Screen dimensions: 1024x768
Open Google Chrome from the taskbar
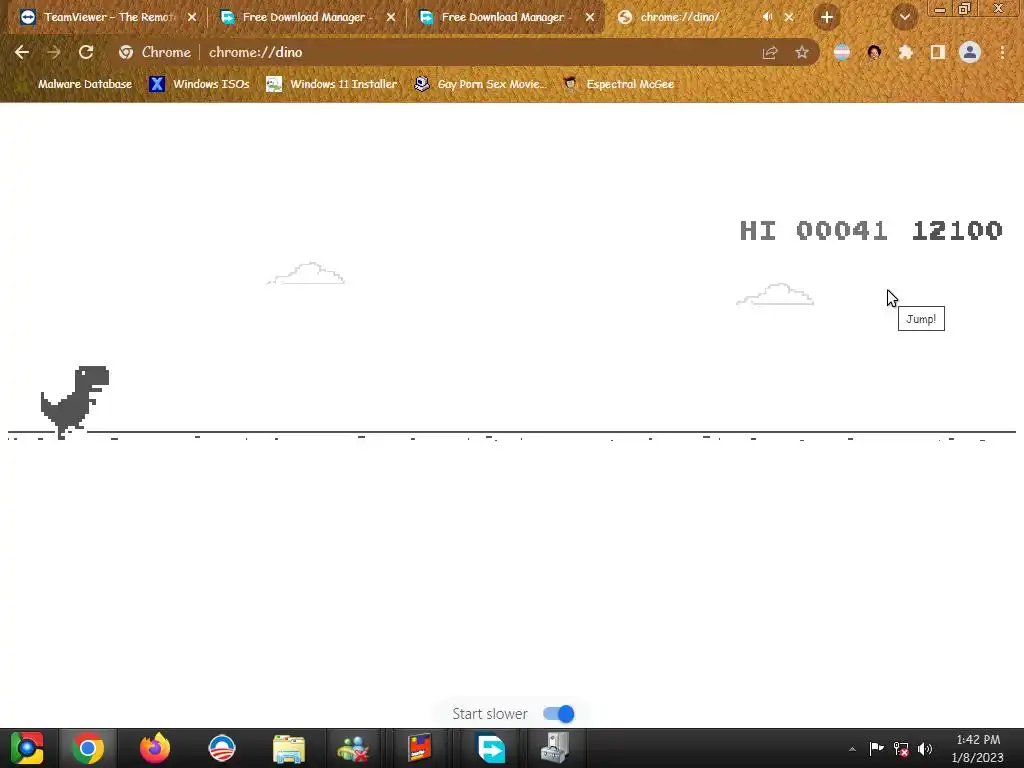tap(88, 748)
